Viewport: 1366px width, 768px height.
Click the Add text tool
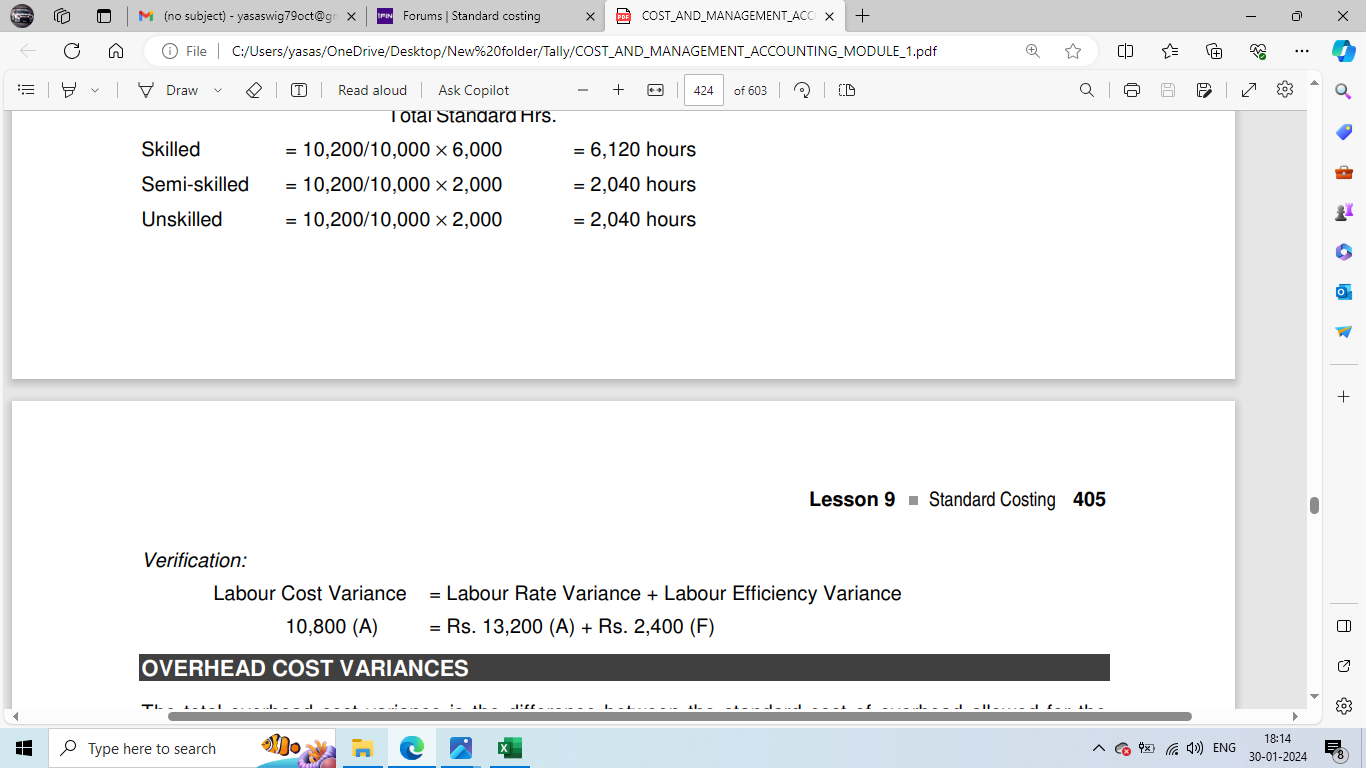[x=299, y=90]
